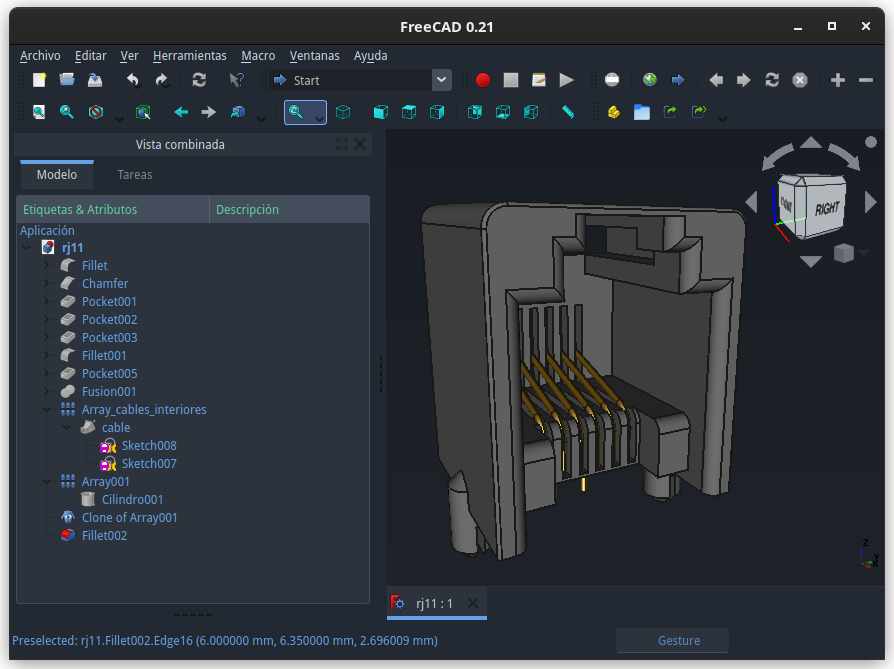894x669 pixels.
Task: Switch to the Tareas tab
Action: (135, 175)
